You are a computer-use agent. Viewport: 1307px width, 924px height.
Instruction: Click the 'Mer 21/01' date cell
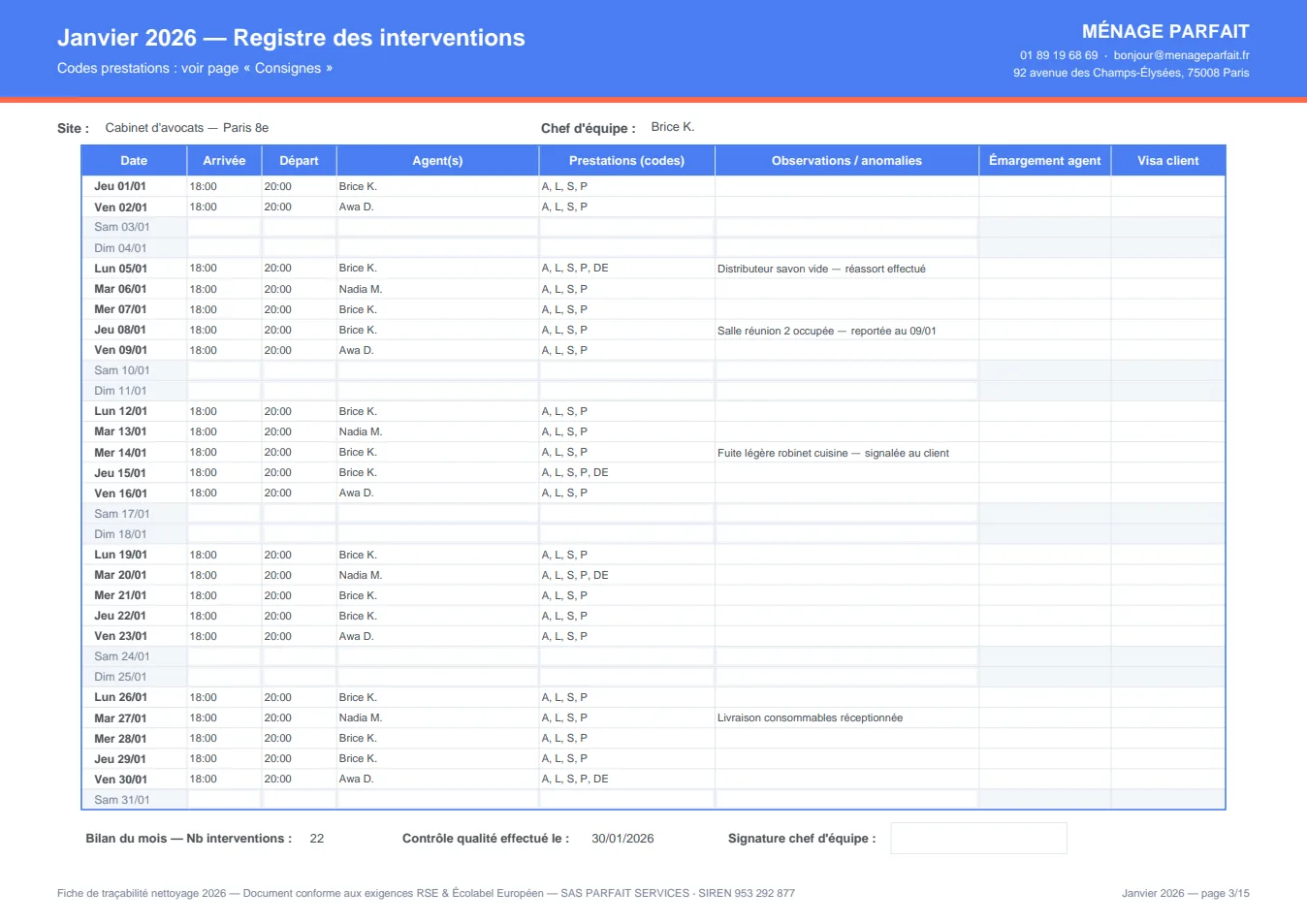[134, 595]
